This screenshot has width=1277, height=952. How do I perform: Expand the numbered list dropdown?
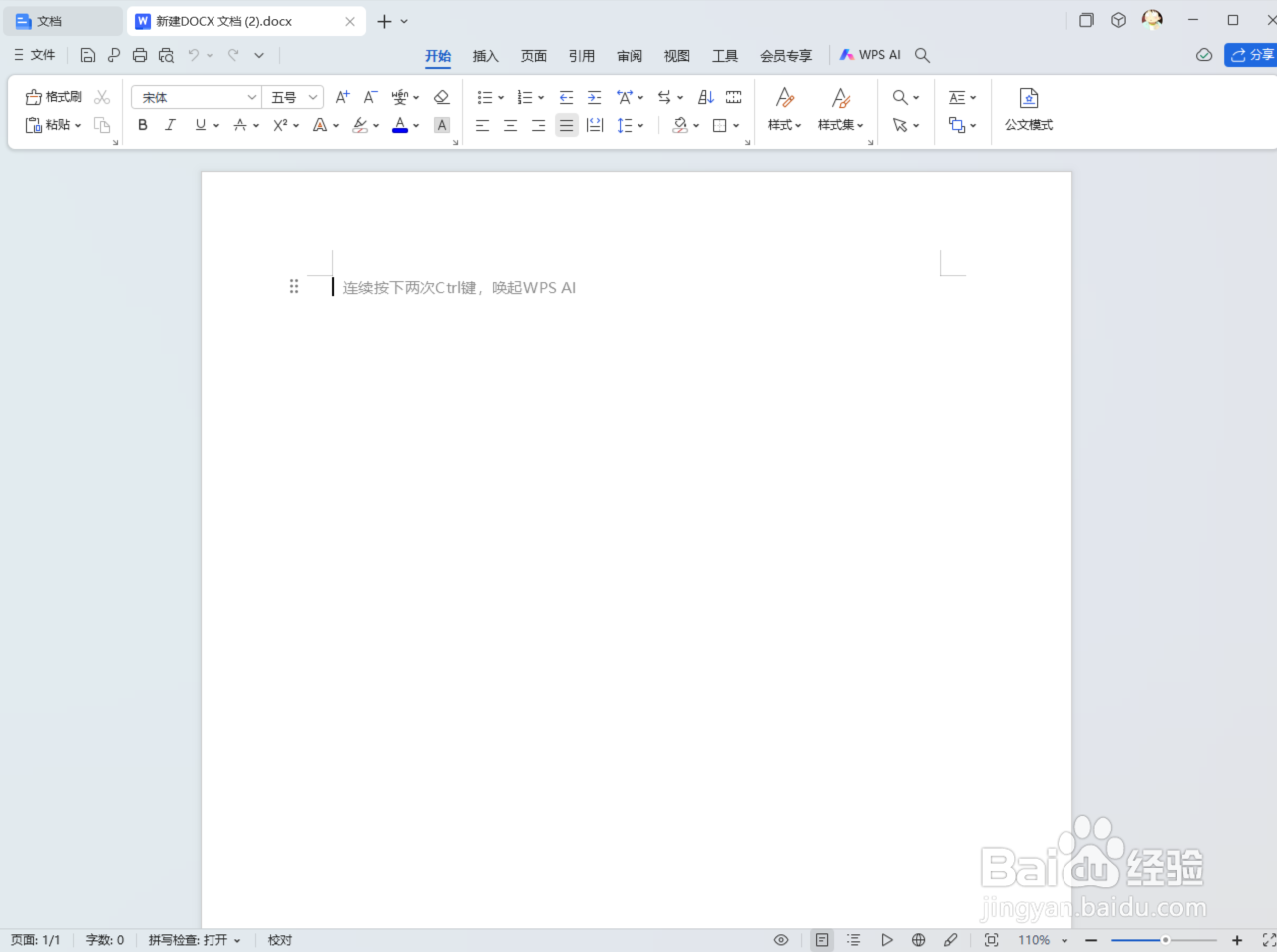tap(541, 98)
